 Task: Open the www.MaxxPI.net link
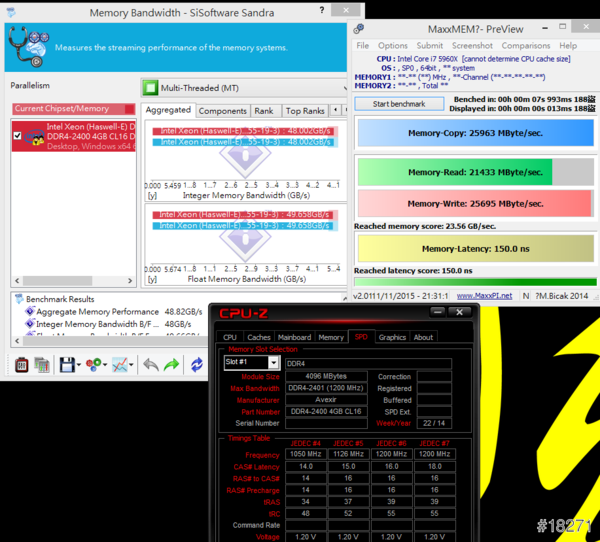[484, 295]
